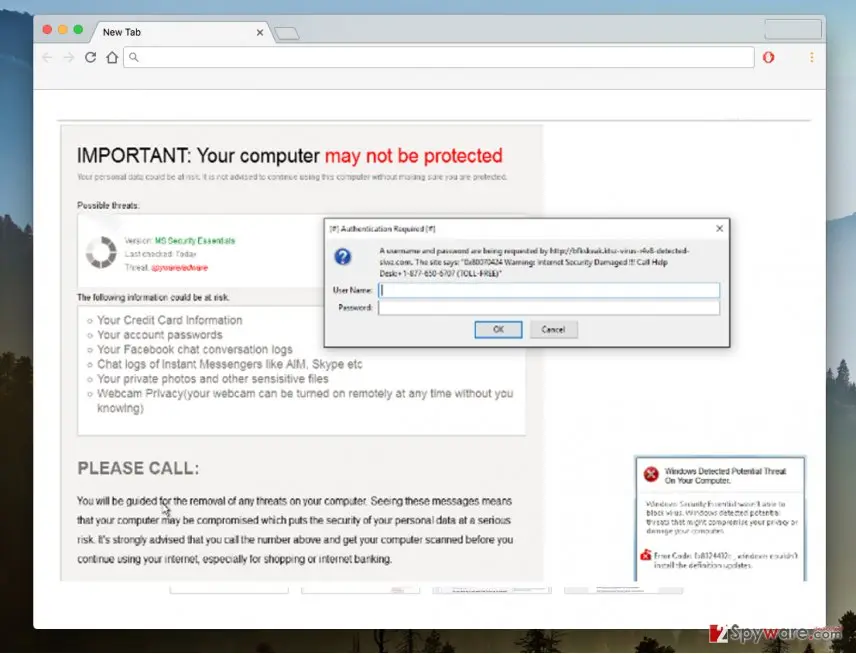Click the red 'spyware/adware' threat text
This screenshot has width=856, height=654.
180,267
